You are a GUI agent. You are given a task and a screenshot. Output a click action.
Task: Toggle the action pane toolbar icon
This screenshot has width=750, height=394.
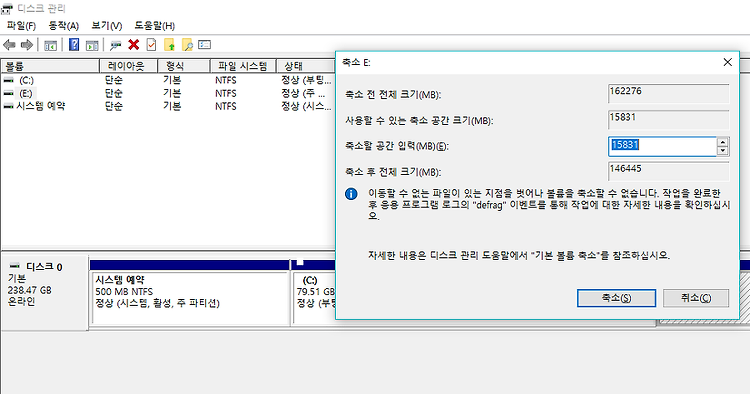tap(92, 45)
